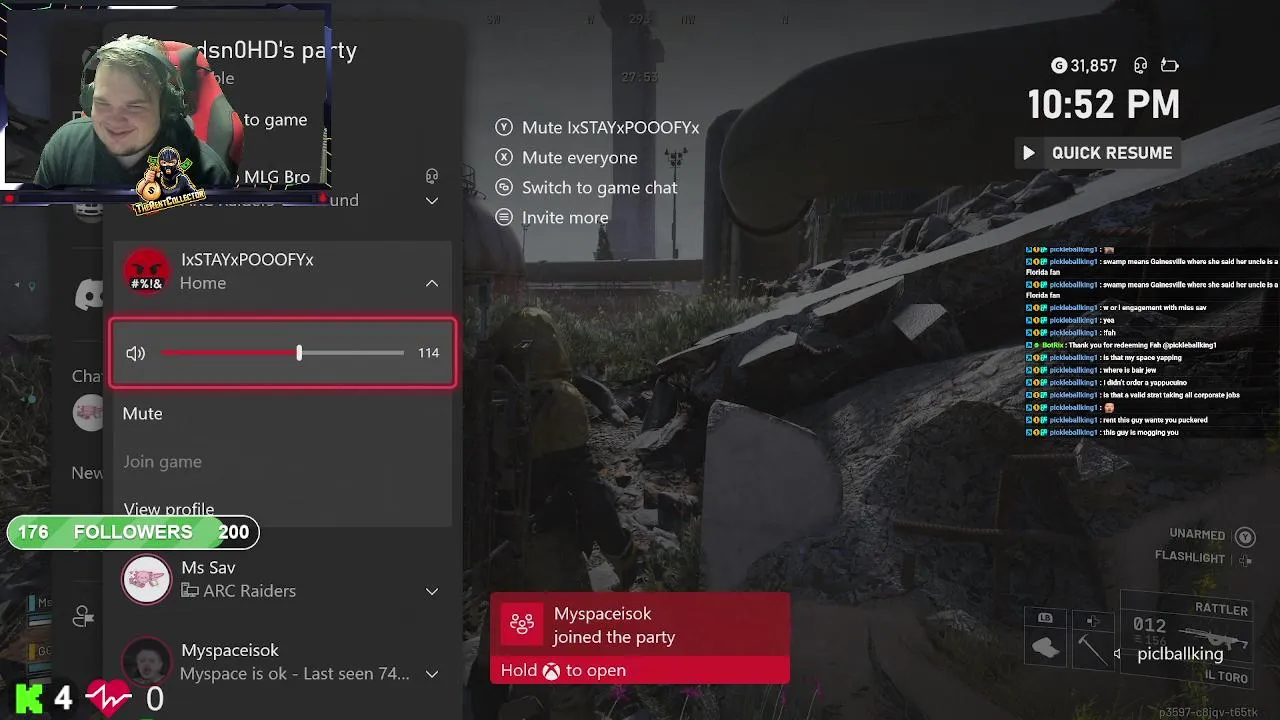Click the Ms Sav pink avatar
Image resolution: width=1280 pixels, height=720 pixels.
(146, 580)
